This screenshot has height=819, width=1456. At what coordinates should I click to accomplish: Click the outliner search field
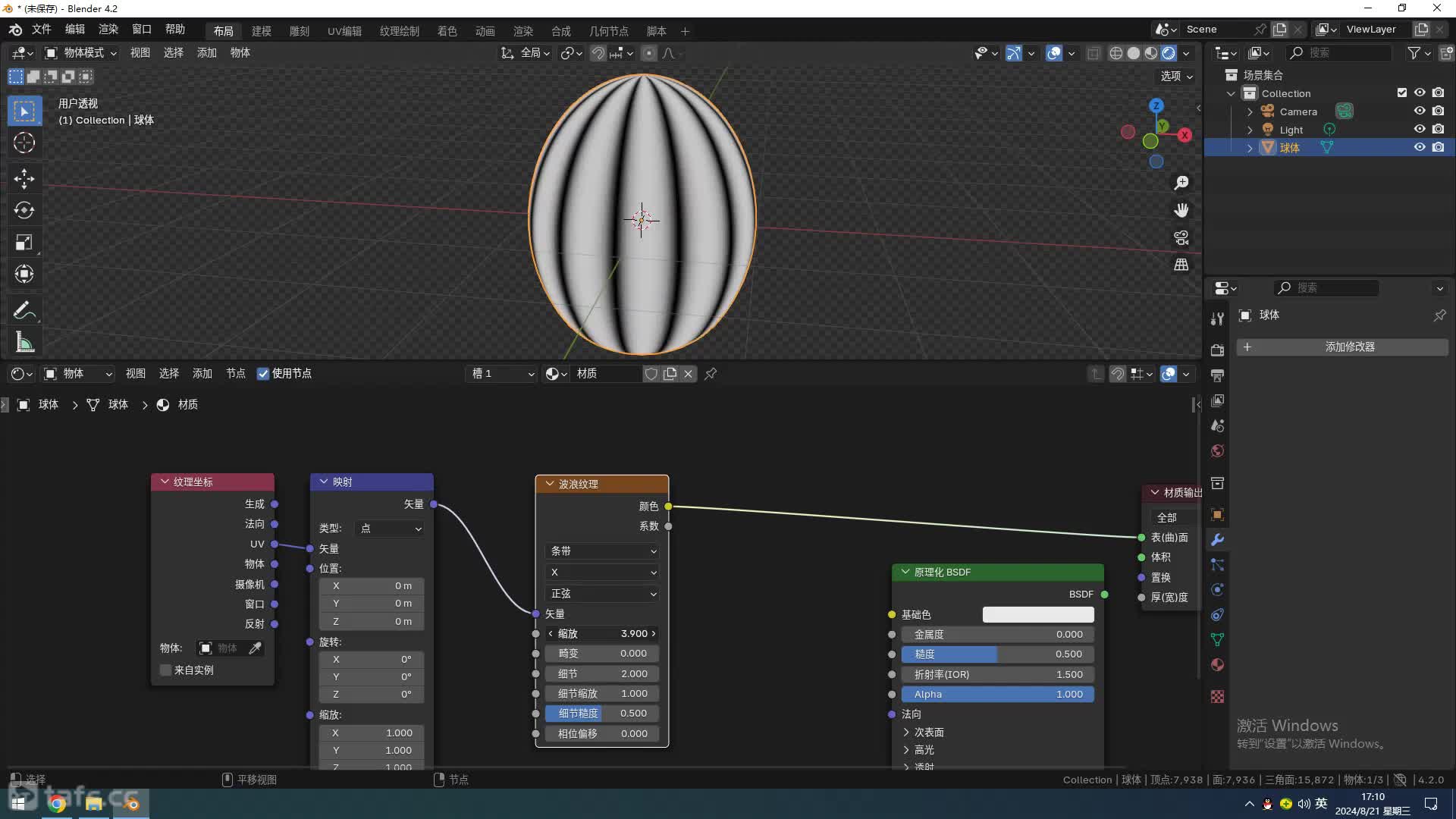(1338, 53)
